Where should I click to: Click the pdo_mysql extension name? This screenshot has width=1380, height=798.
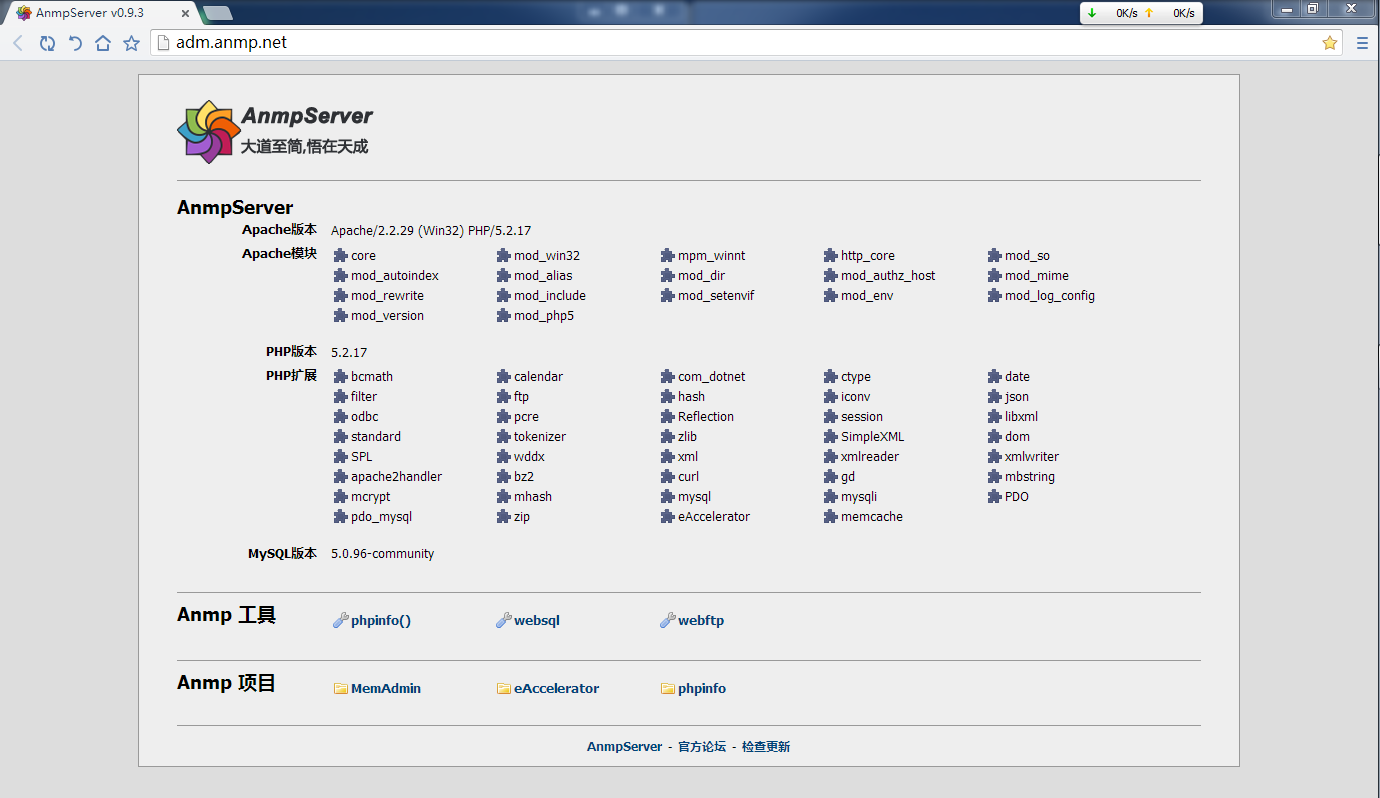381,517
